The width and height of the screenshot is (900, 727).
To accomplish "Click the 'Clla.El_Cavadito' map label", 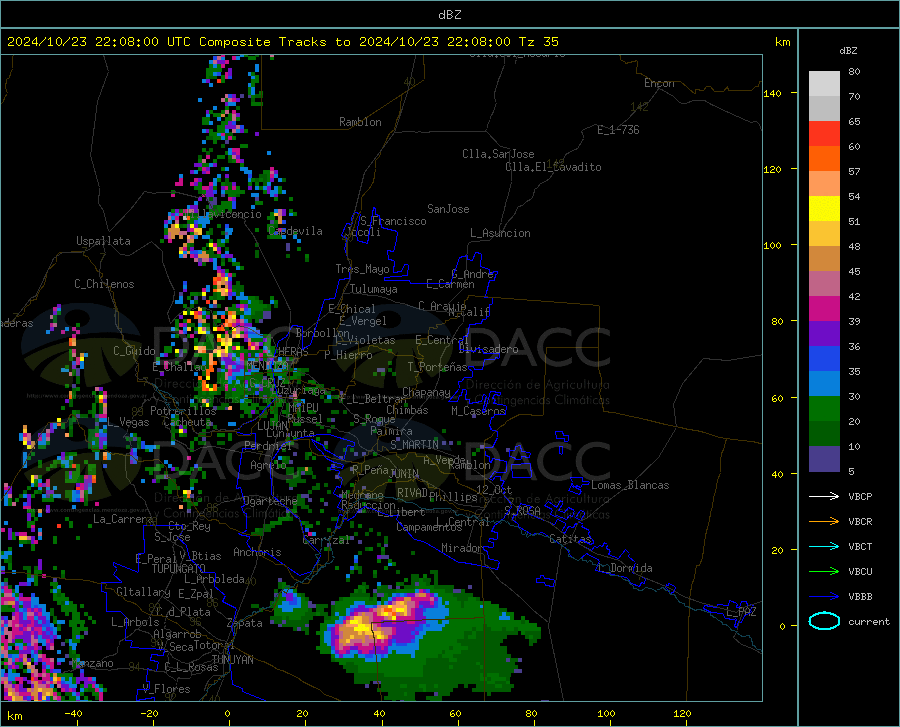I will click(553, 167).
